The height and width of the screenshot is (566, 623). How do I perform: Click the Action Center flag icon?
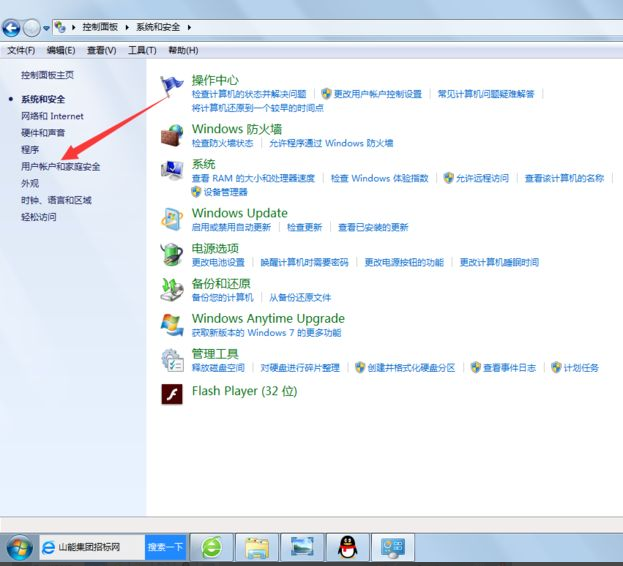[172, 86]
